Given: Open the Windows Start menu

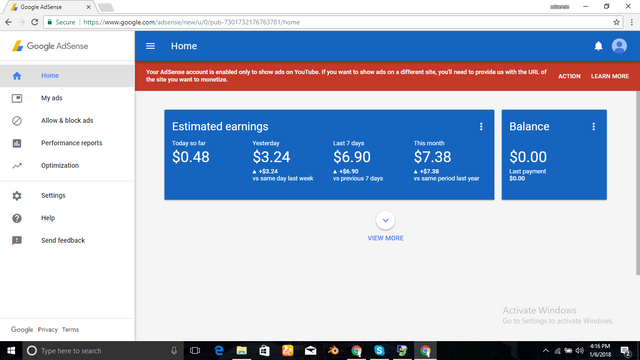Looking at the screenshot, I should point(11,351).
